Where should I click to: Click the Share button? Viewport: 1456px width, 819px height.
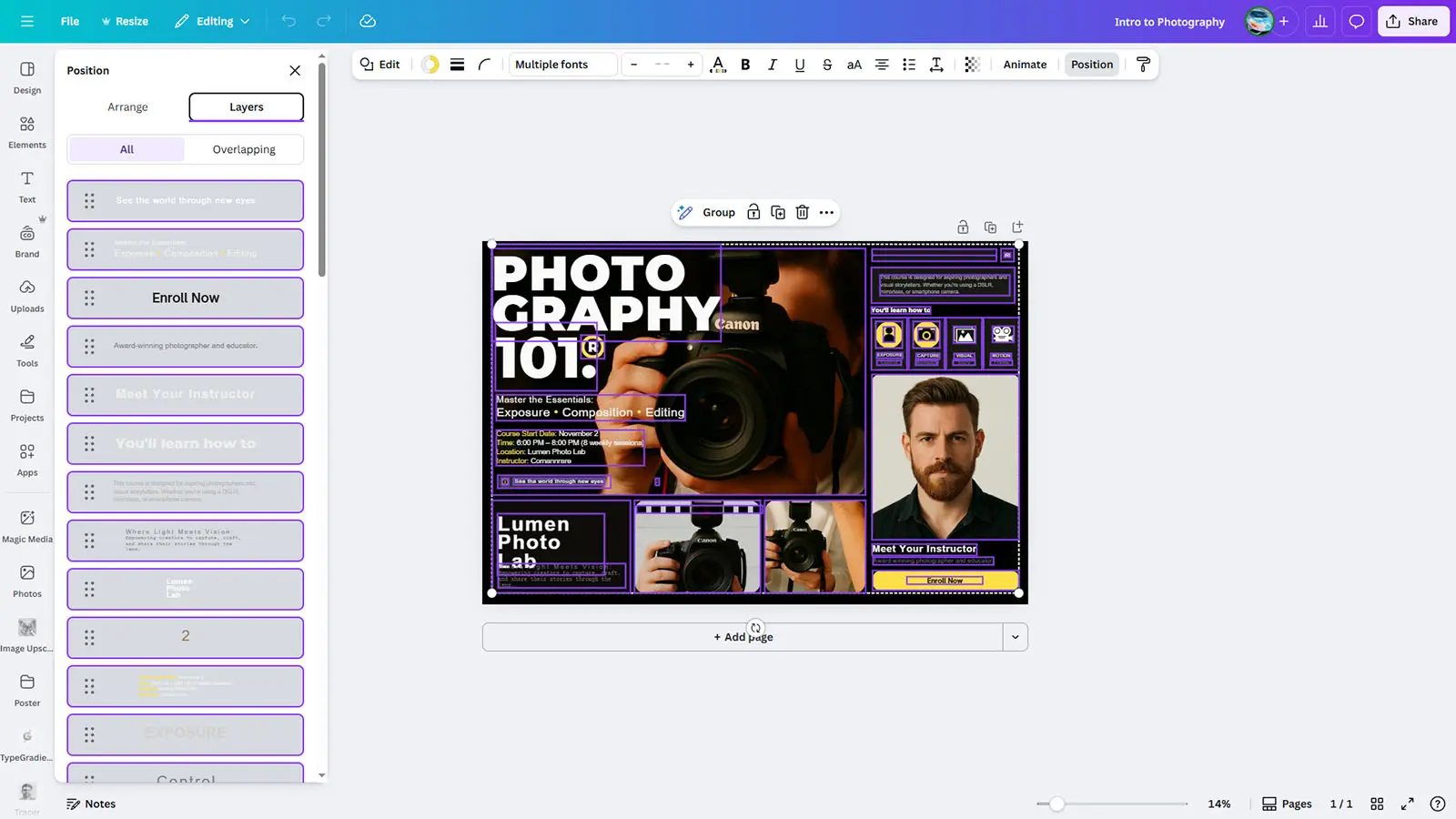click(1412, 21)
